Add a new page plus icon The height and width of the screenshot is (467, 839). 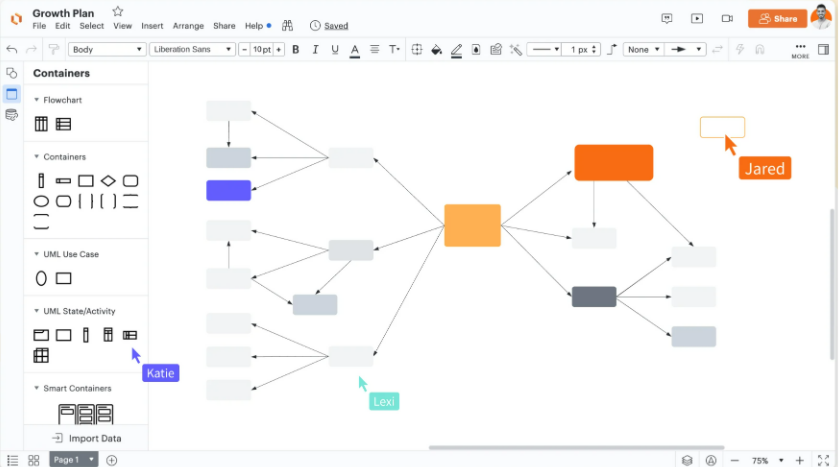coord(111,460)
